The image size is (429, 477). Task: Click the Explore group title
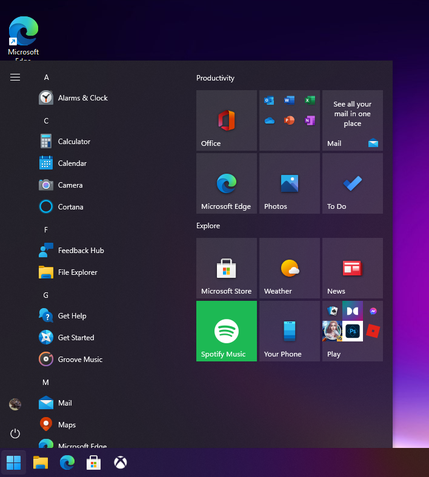(x=208, y=226)
